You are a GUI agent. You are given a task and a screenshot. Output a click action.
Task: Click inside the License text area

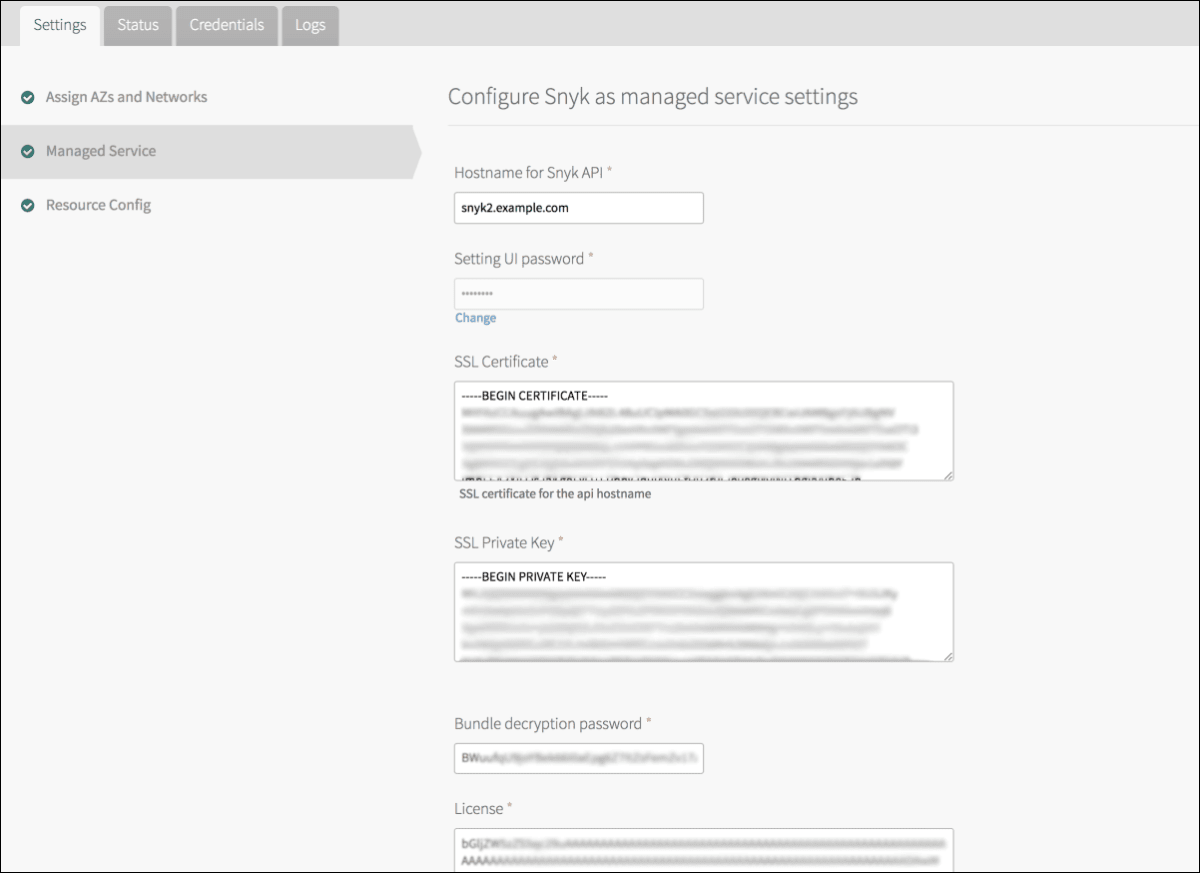tap(704, 850)
